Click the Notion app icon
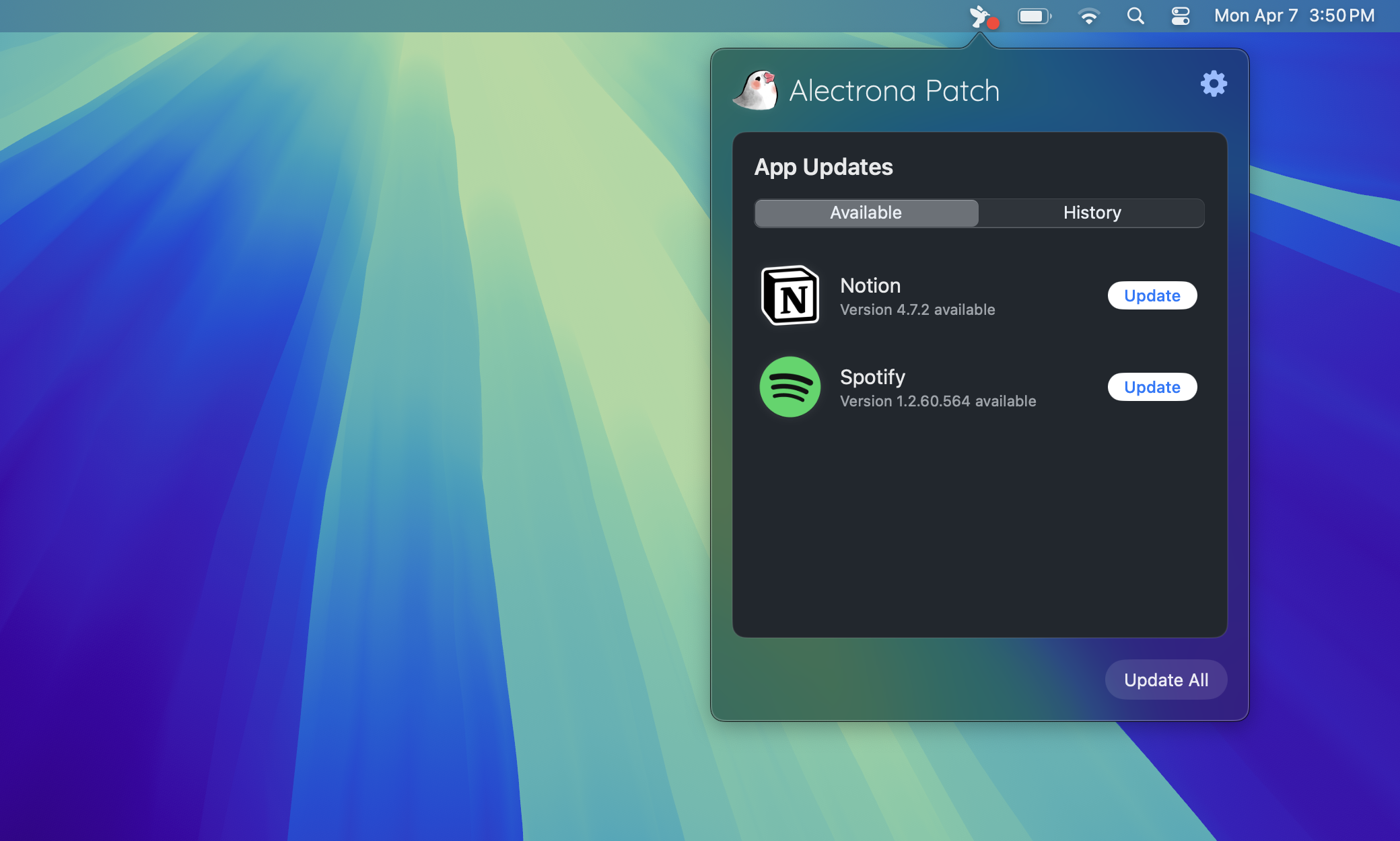 click(790, 296)
